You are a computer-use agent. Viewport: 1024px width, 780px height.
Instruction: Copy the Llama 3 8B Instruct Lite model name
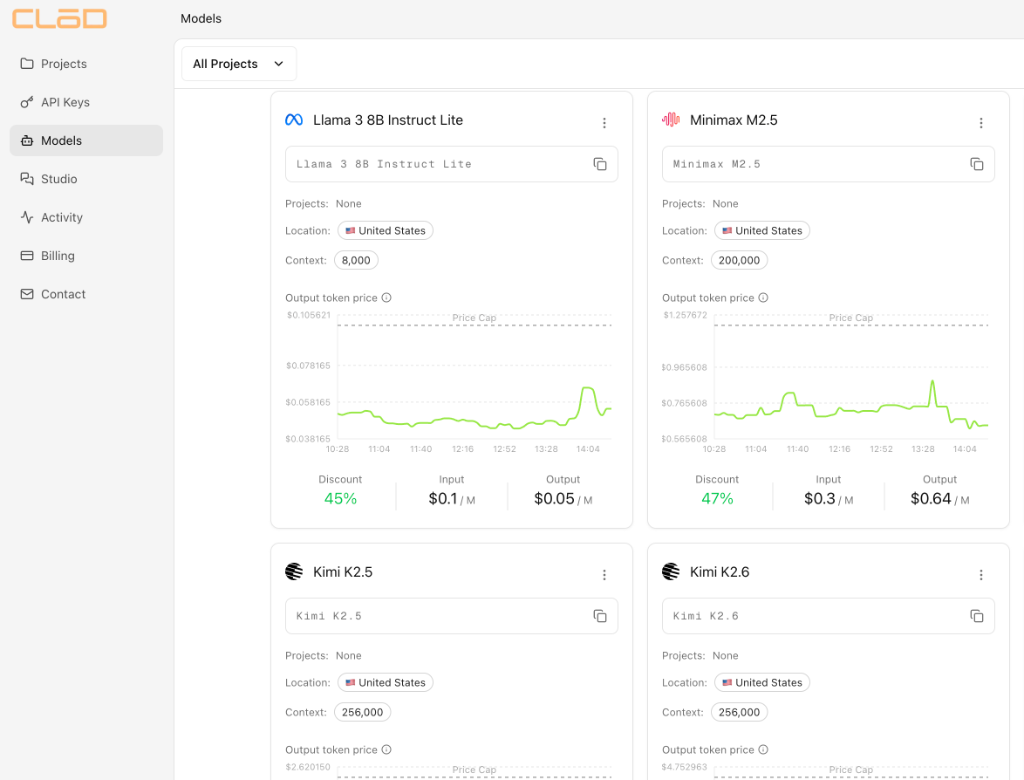tap(600, 164)
